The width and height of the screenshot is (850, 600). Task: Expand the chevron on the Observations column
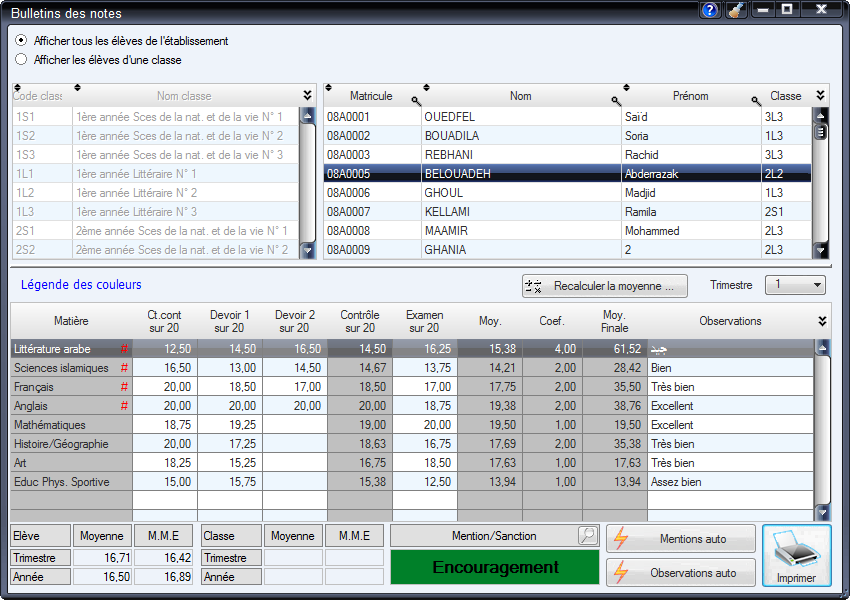[822, 321]
